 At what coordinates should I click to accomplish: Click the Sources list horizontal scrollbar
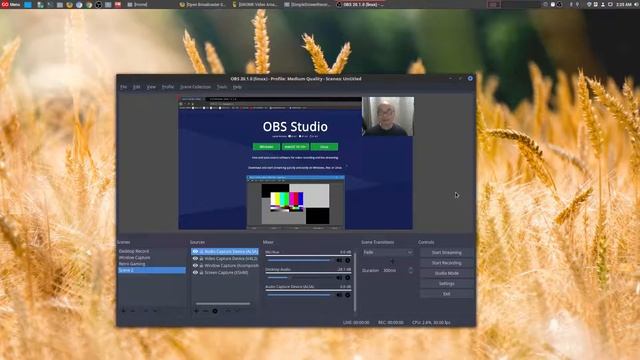pos(223,304)
